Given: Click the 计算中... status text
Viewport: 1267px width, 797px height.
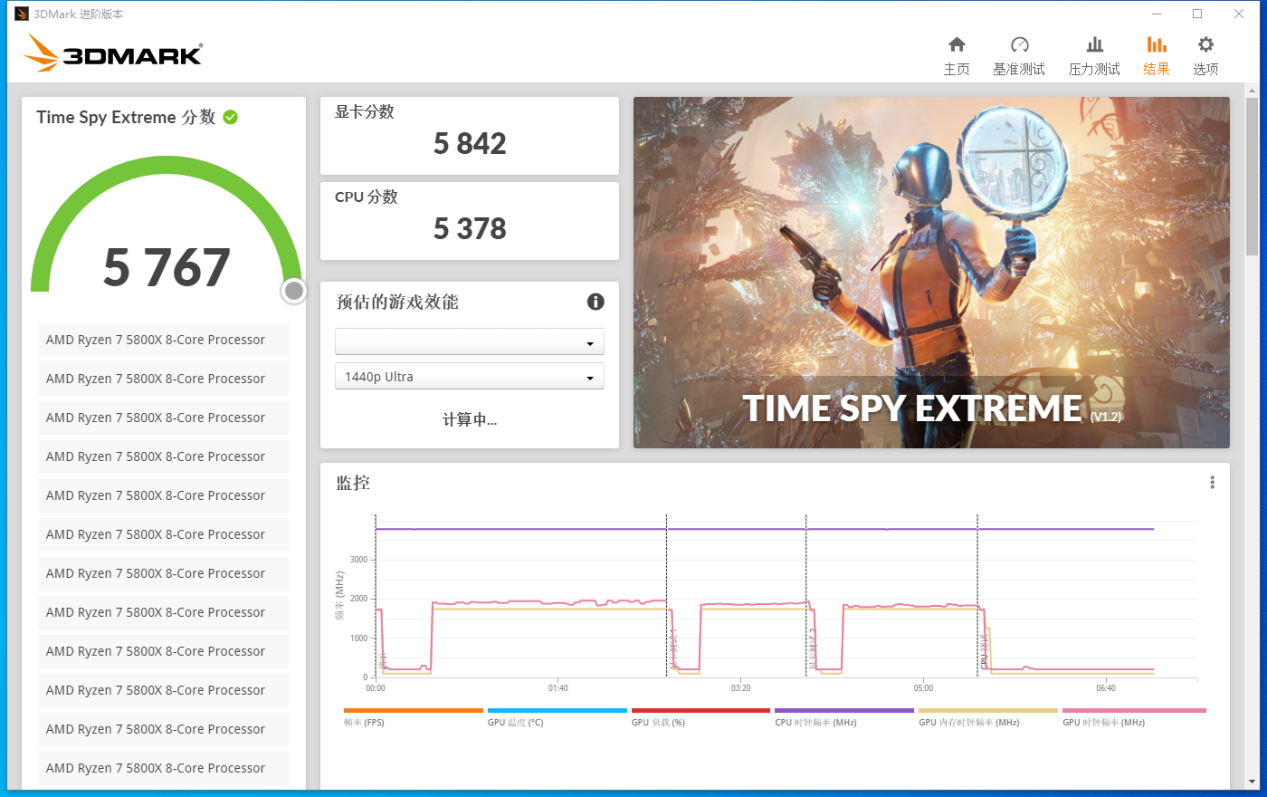Looking at the screenshot, I should 469,420.
